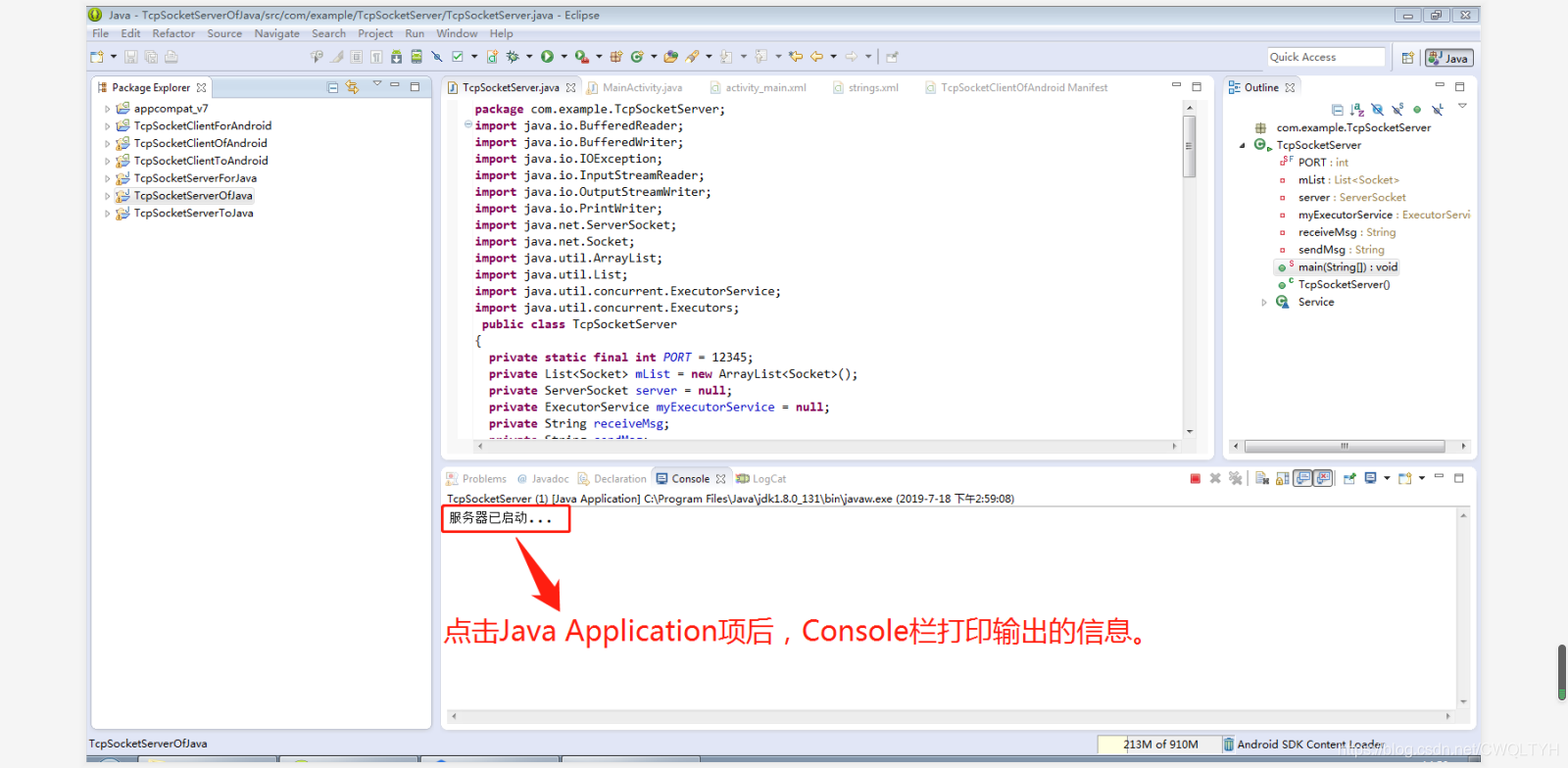The image size is (1568, 768).
Task: Pin the Console view
Action: tap(1349, 478)
